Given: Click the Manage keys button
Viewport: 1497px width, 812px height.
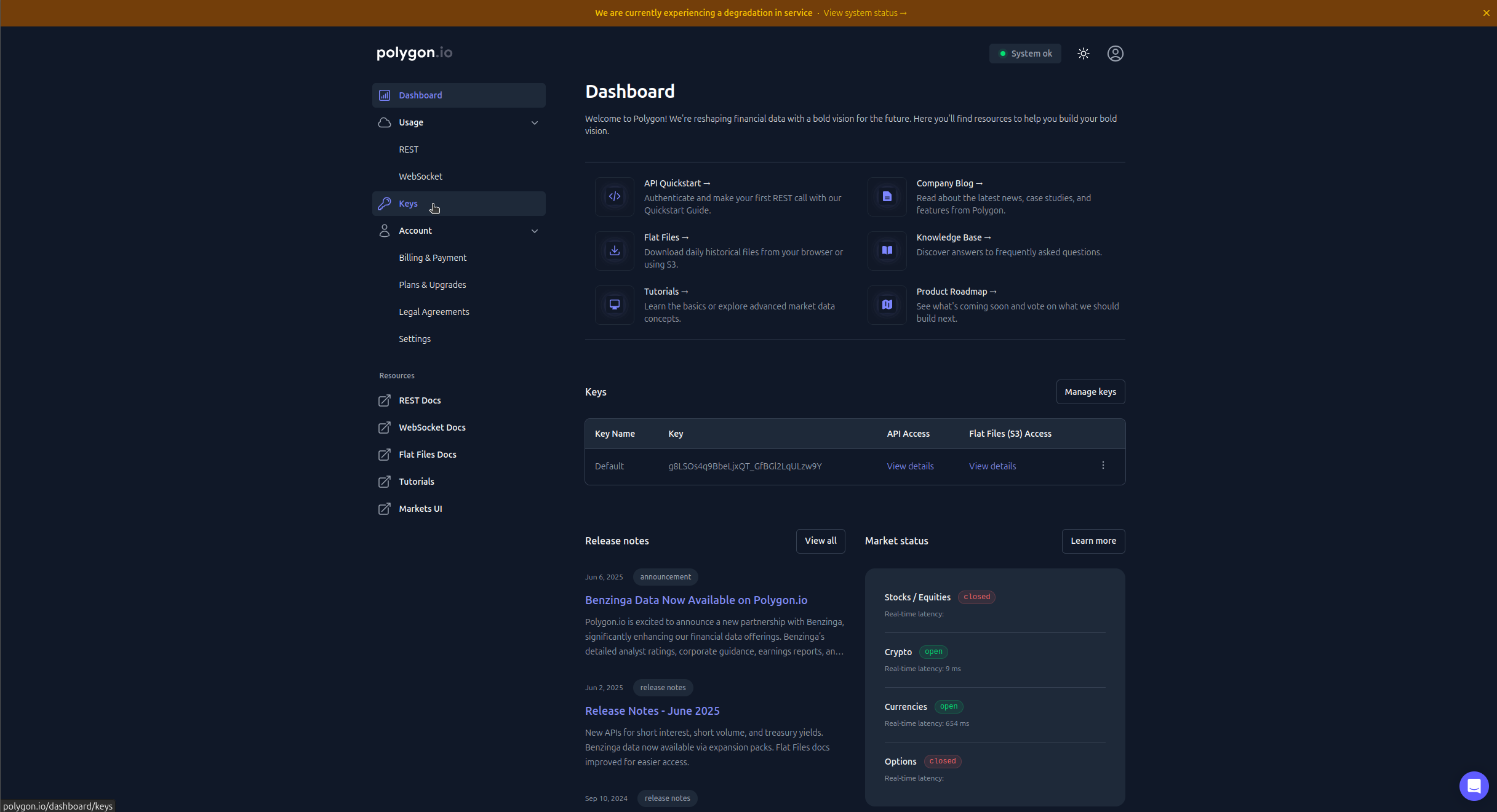Looking at the screenshot, I should coord(1090,392).
